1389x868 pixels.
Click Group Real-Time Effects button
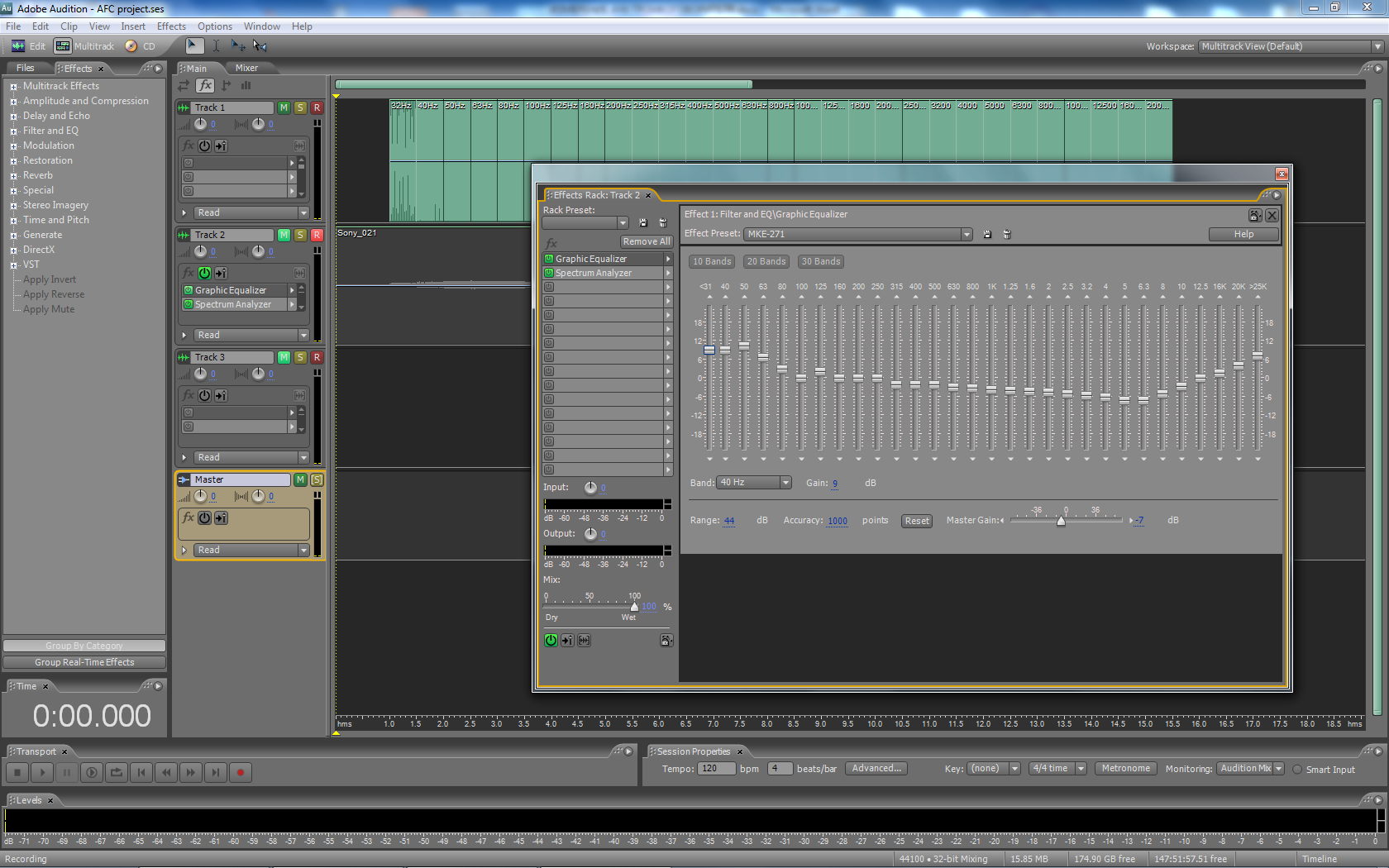coord(84,662)
